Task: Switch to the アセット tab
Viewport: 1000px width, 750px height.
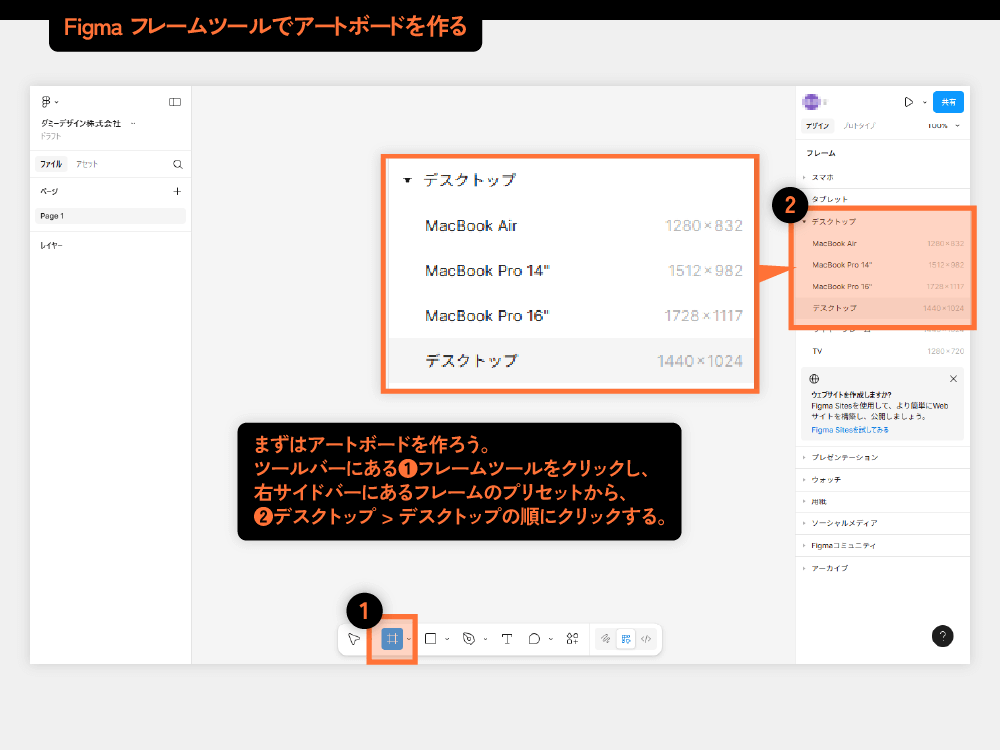Action: point(87,164)
